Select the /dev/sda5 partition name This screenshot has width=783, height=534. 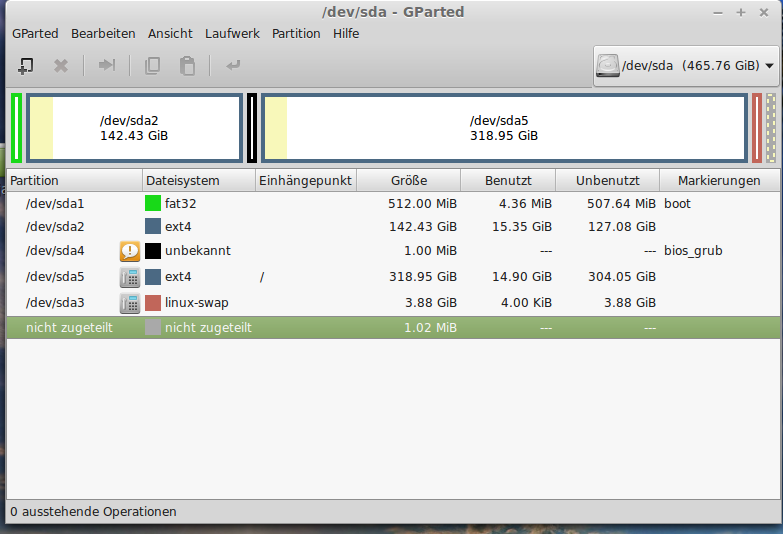[x=55, y=277]
